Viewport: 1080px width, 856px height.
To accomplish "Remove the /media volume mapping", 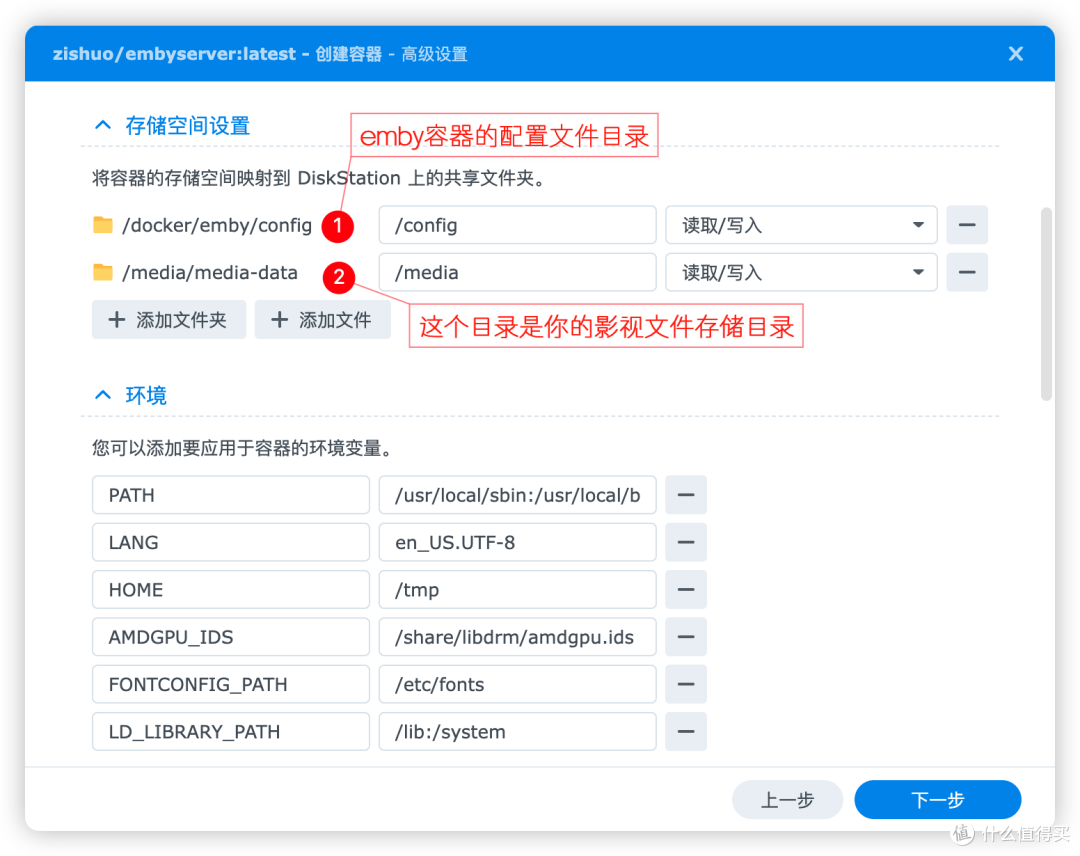I will pyautogui.click(x=966, y=272).
